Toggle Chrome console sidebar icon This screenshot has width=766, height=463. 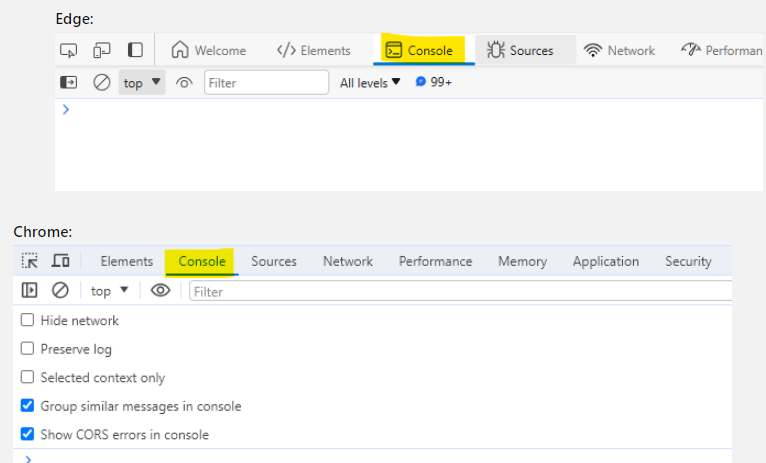pyautogui.click(x=29, y=291)
